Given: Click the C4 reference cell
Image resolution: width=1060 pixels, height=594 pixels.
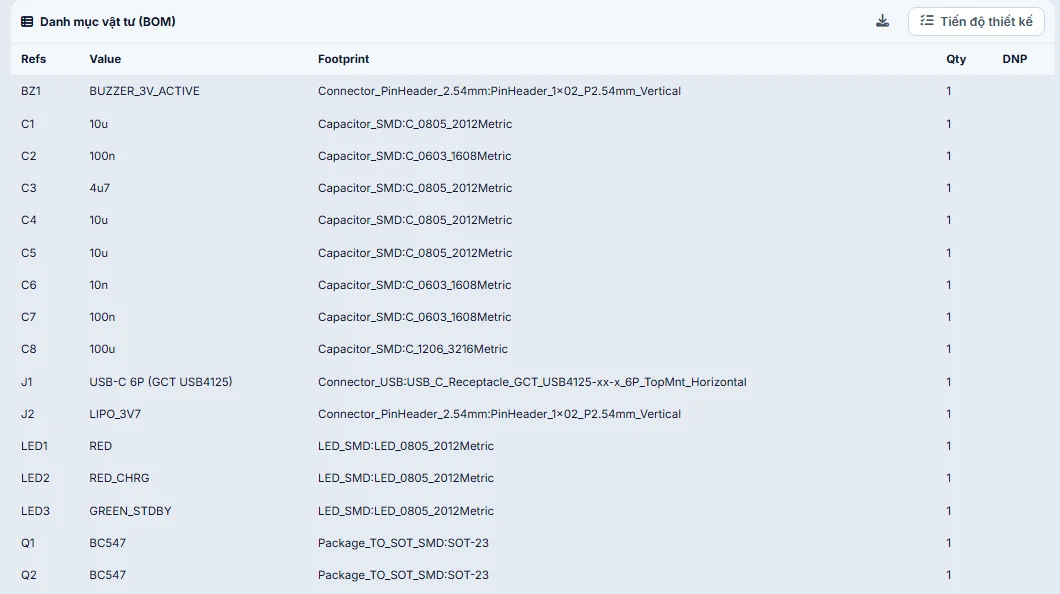Looking at the screenshot, I should tap(28, 220).
